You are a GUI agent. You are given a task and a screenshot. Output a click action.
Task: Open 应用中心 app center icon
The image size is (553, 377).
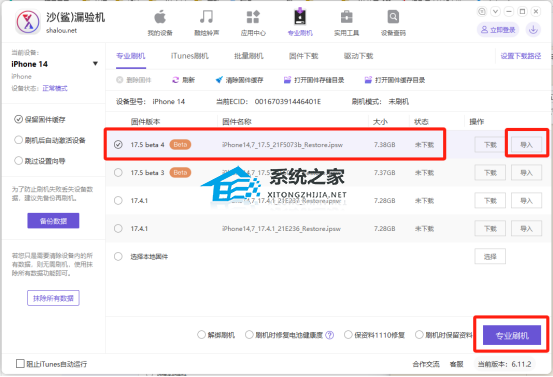[x=253, y=17]
